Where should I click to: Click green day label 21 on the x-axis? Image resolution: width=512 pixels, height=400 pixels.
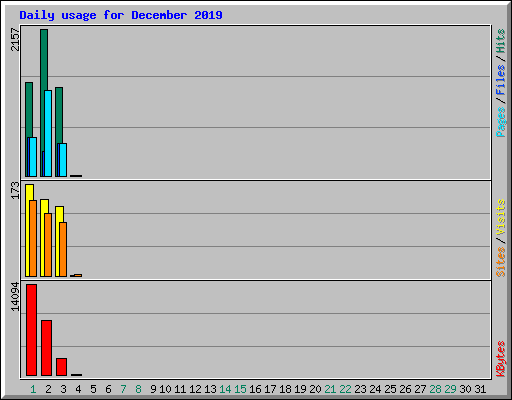tap(330, 389)
